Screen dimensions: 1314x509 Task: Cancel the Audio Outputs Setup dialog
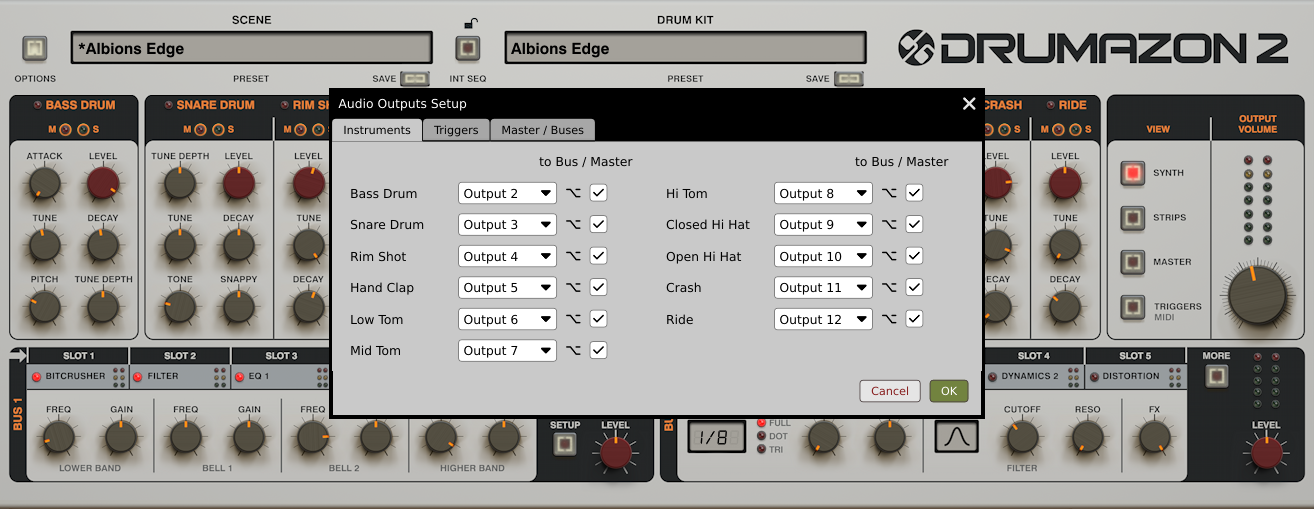coord(890,391)
